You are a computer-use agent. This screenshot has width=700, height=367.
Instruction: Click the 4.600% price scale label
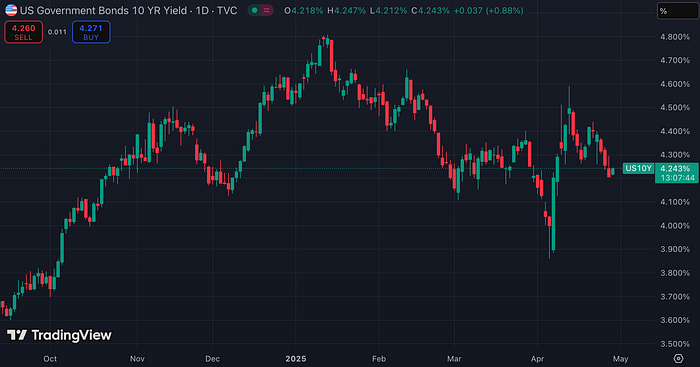click(x=675, y=84)
